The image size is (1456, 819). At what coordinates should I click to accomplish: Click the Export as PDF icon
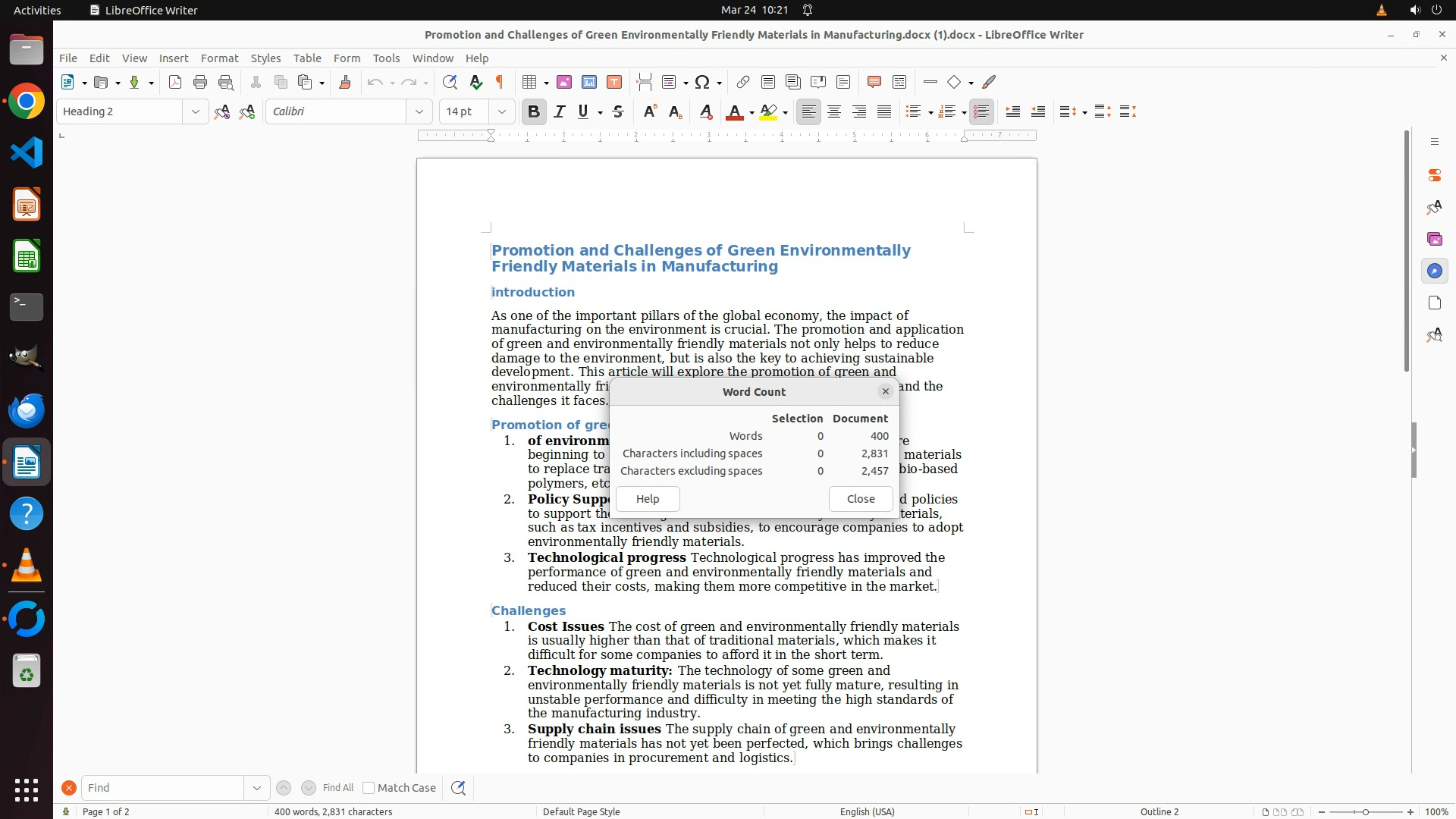point(175,82)
